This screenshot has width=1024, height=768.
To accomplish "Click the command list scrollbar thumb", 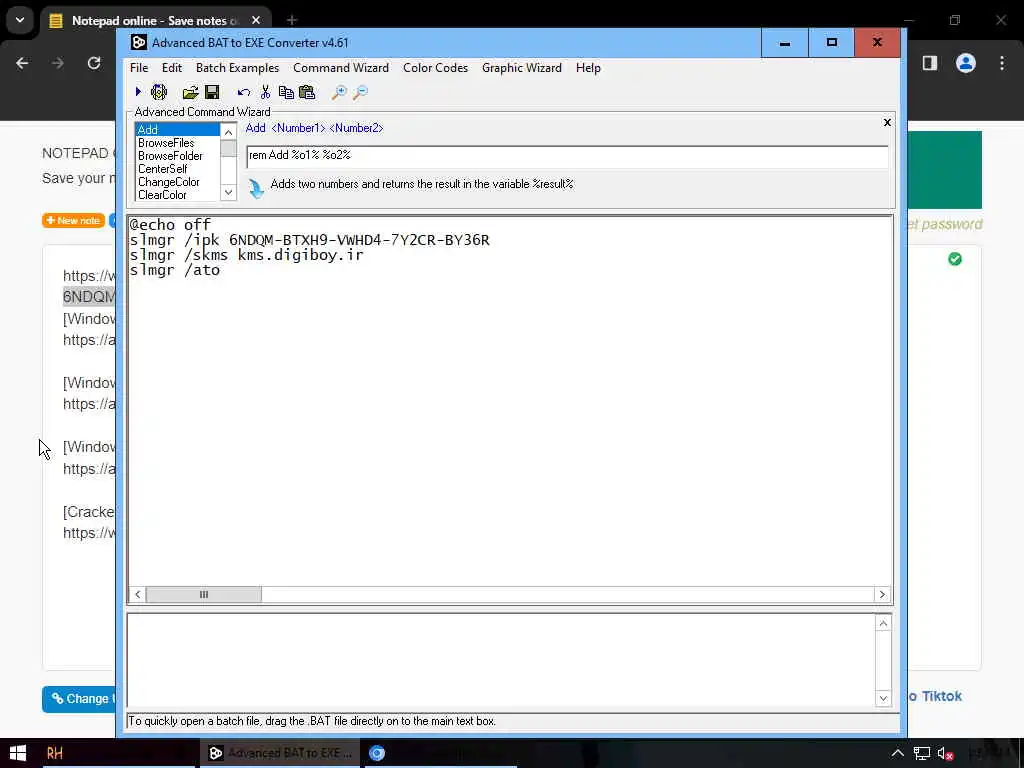I will click(228, 149).
